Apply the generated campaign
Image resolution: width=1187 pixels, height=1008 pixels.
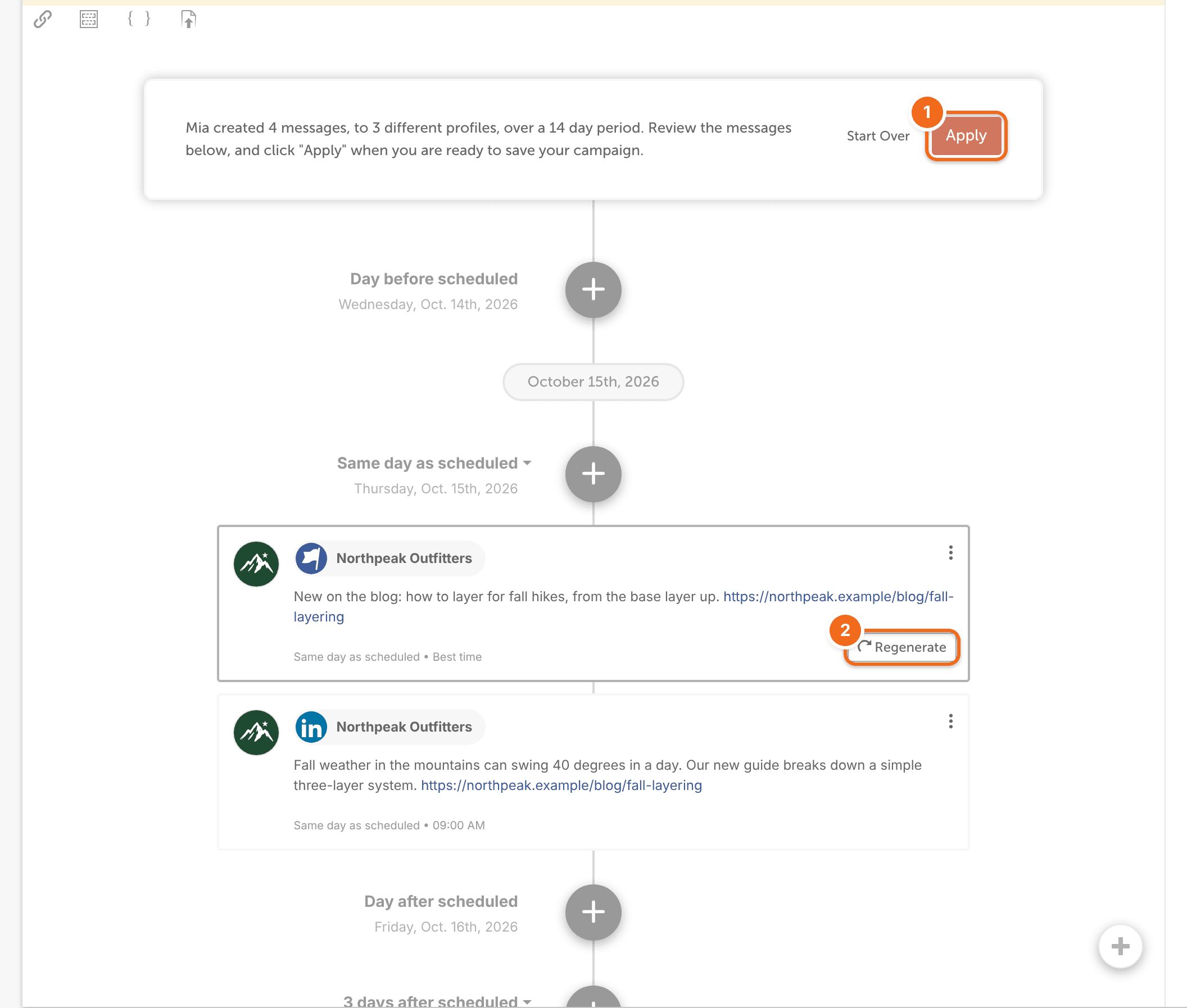966,135
